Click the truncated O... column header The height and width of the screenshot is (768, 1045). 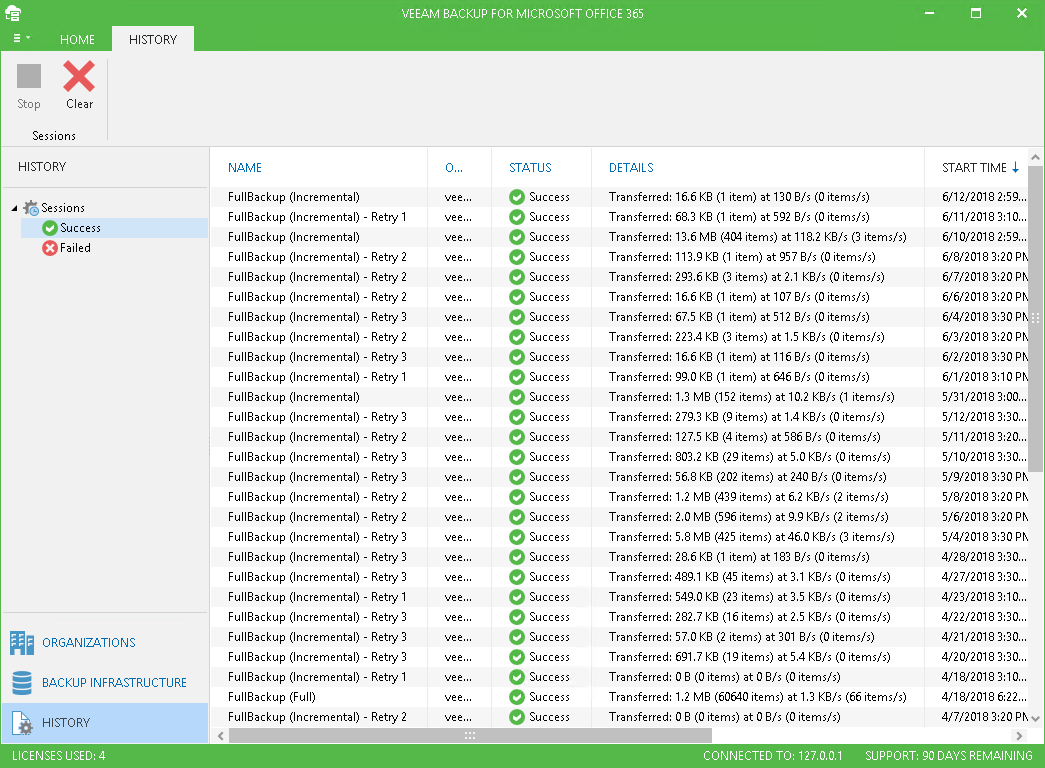(454, 167)
